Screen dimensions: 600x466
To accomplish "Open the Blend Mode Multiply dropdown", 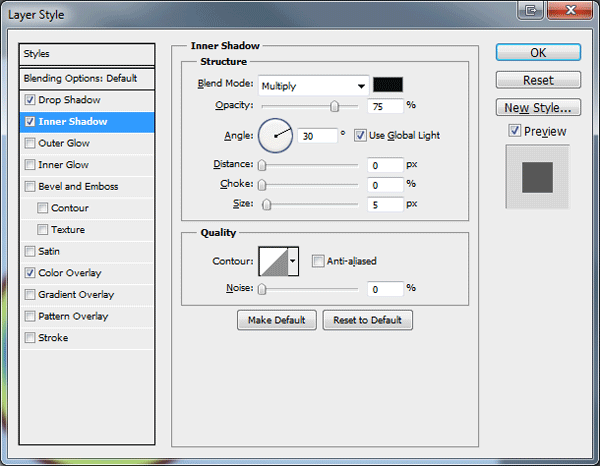I will tap(313, 86).
